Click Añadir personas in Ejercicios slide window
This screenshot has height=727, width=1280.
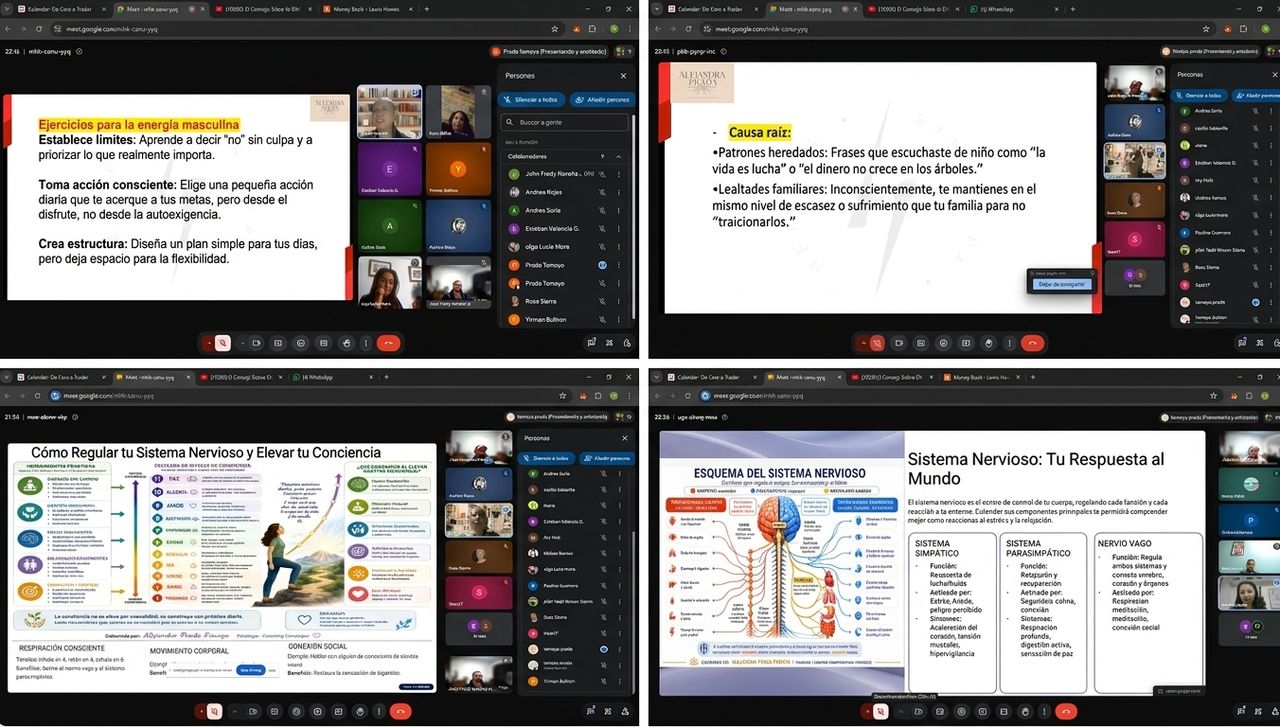click(602, 100)
